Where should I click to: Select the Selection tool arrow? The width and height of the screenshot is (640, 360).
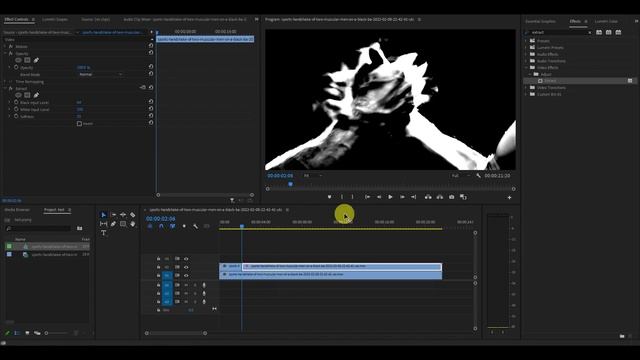point(104,215)
